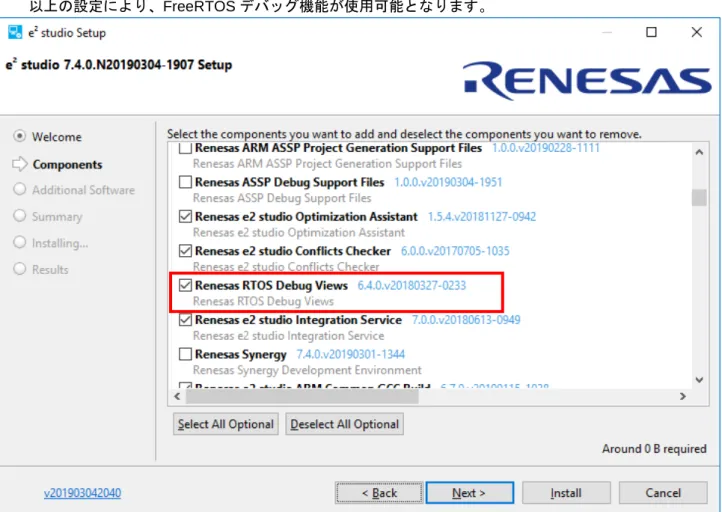Click the component list scroll-up arrow
Screen dimensions: 722x512
699,152
